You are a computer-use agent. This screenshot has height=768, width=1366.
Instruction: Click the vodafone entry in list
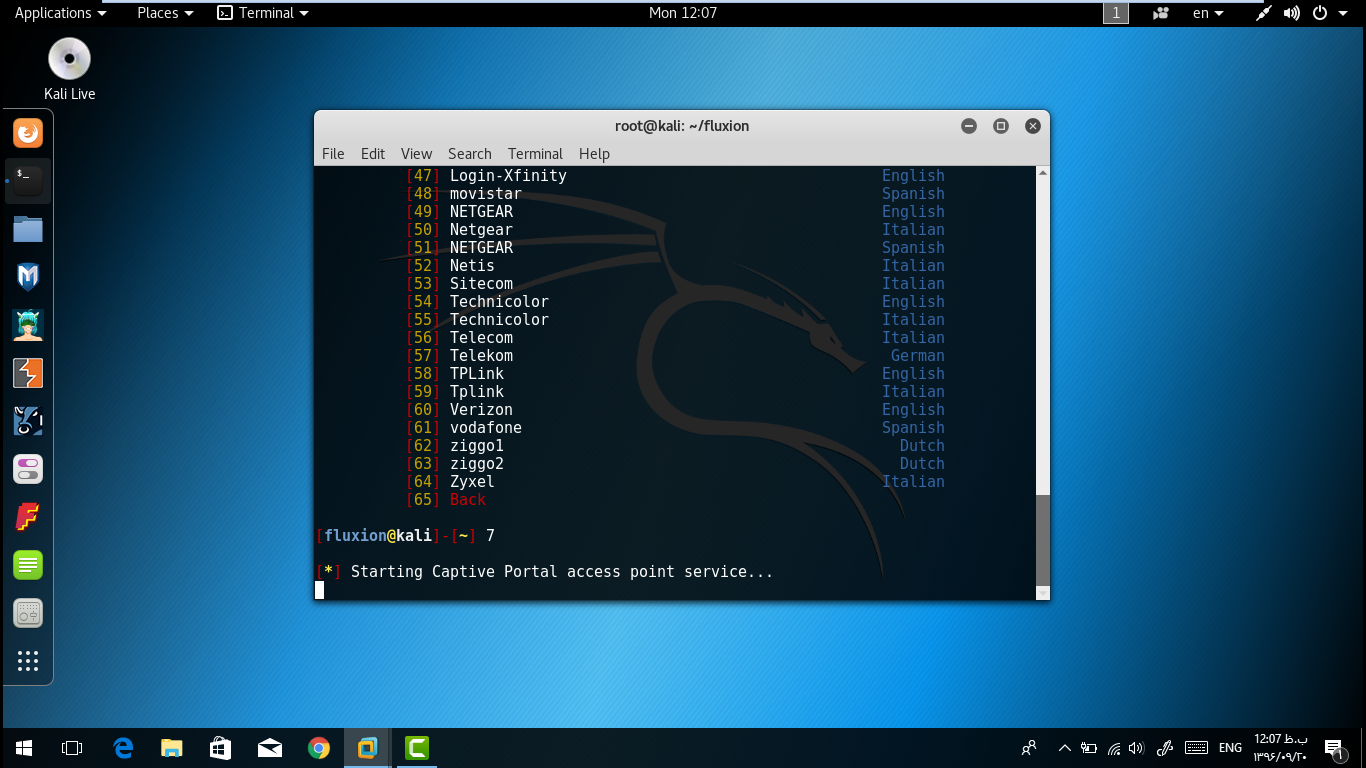[486, 428]
